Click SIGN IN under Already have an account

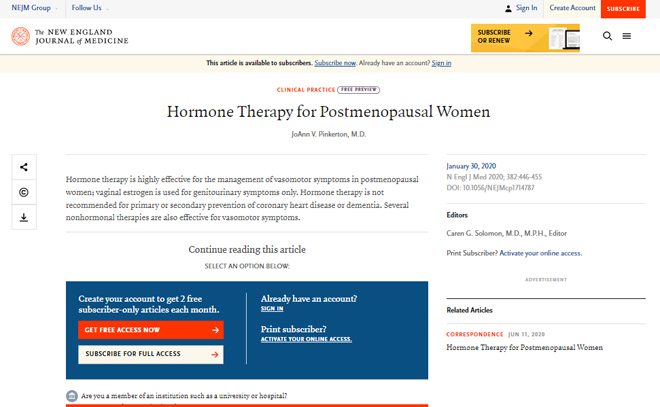click(x=272, y=309)
